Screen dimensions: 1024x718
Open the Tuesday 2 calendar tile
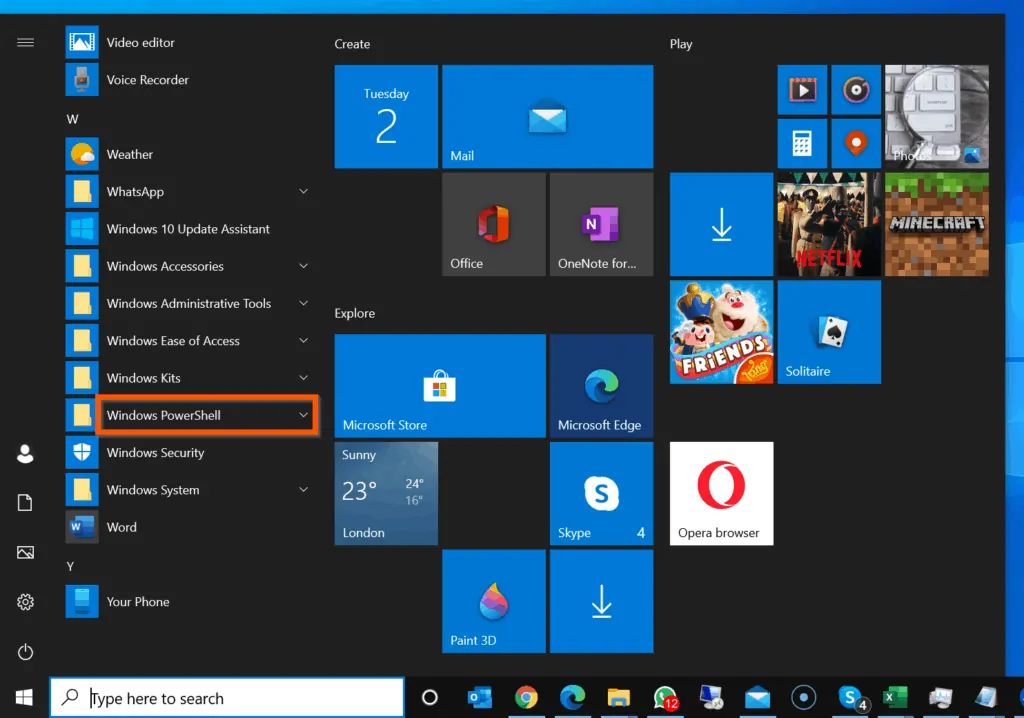click(x=386, y=116)
